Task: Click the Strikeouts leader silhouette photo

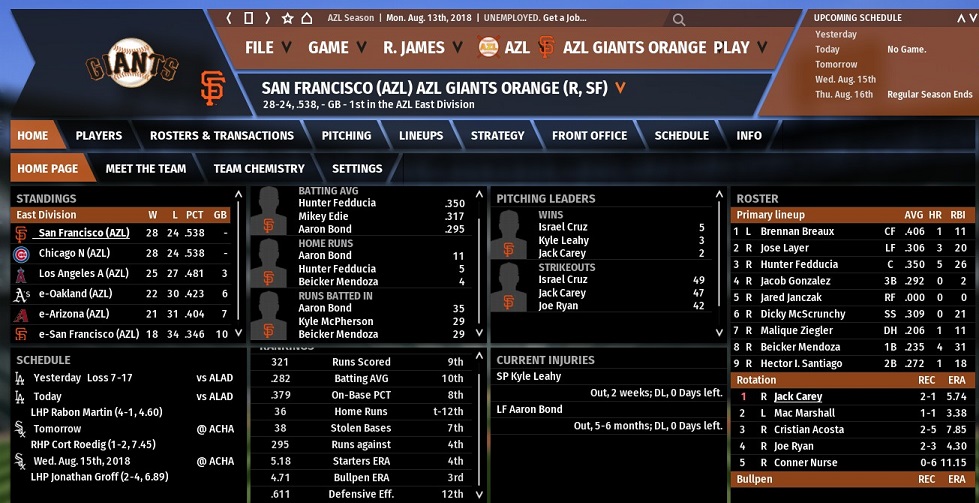Action: [508, 286]
